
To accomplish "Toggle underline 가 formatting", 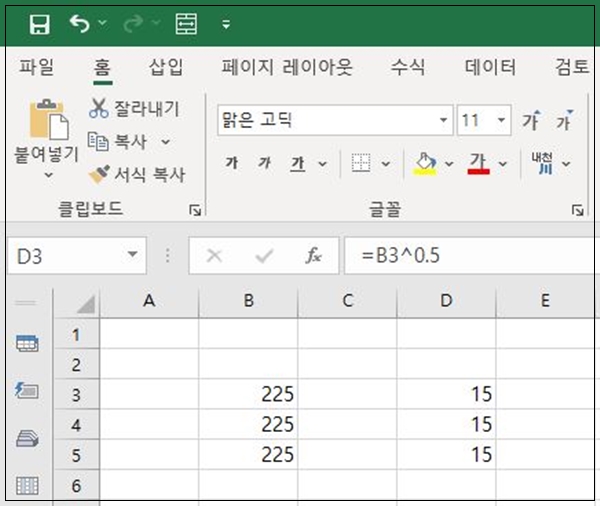I will (298, 164).
